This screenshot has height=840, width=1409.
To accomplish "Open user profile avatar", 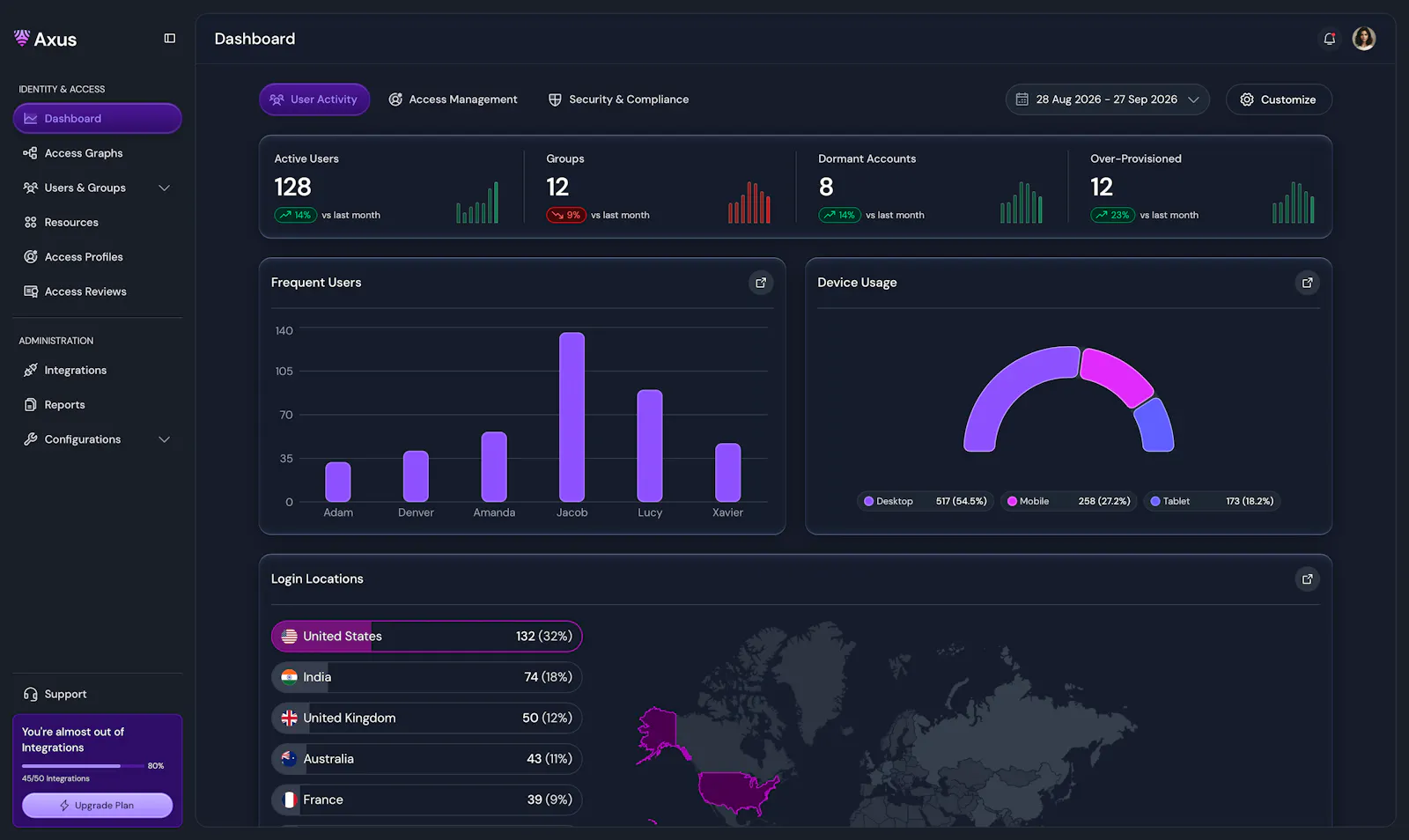I will pos(1364,39).
